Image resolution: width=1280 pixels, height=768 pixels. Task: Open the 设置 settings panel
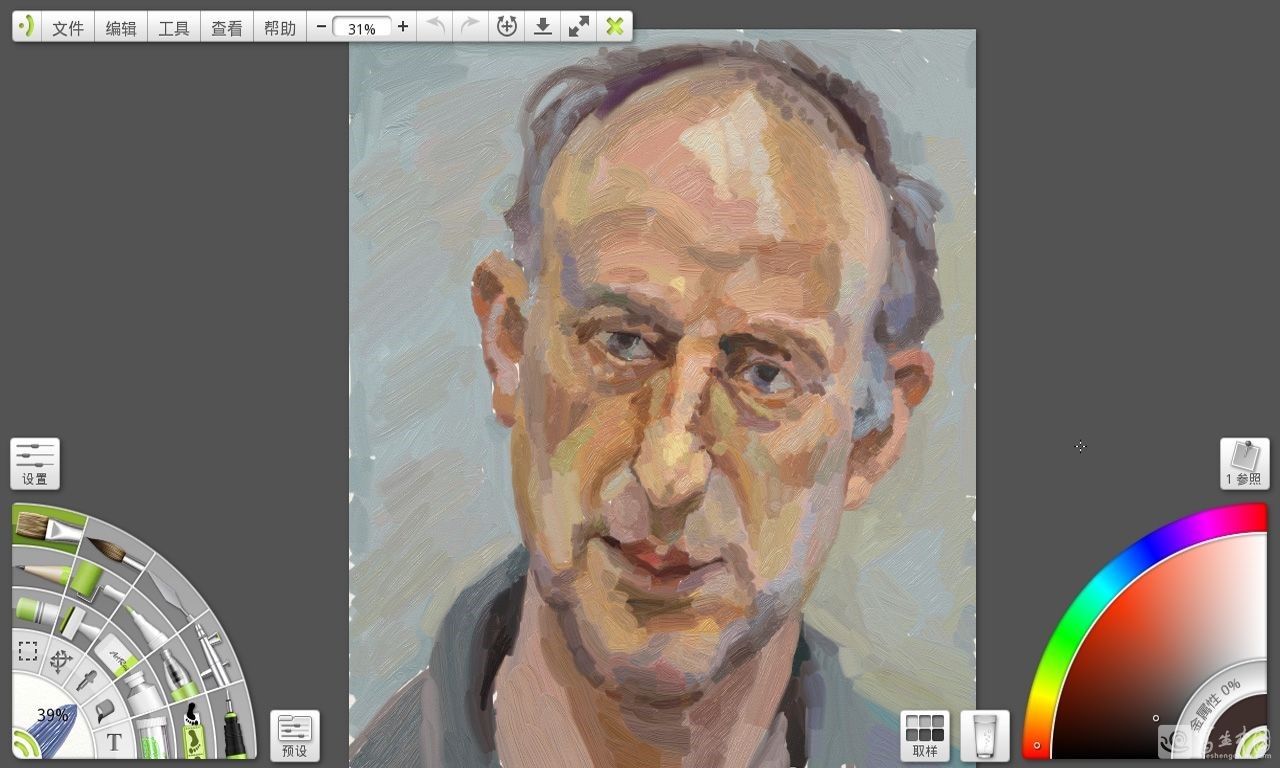click(34, 463)
